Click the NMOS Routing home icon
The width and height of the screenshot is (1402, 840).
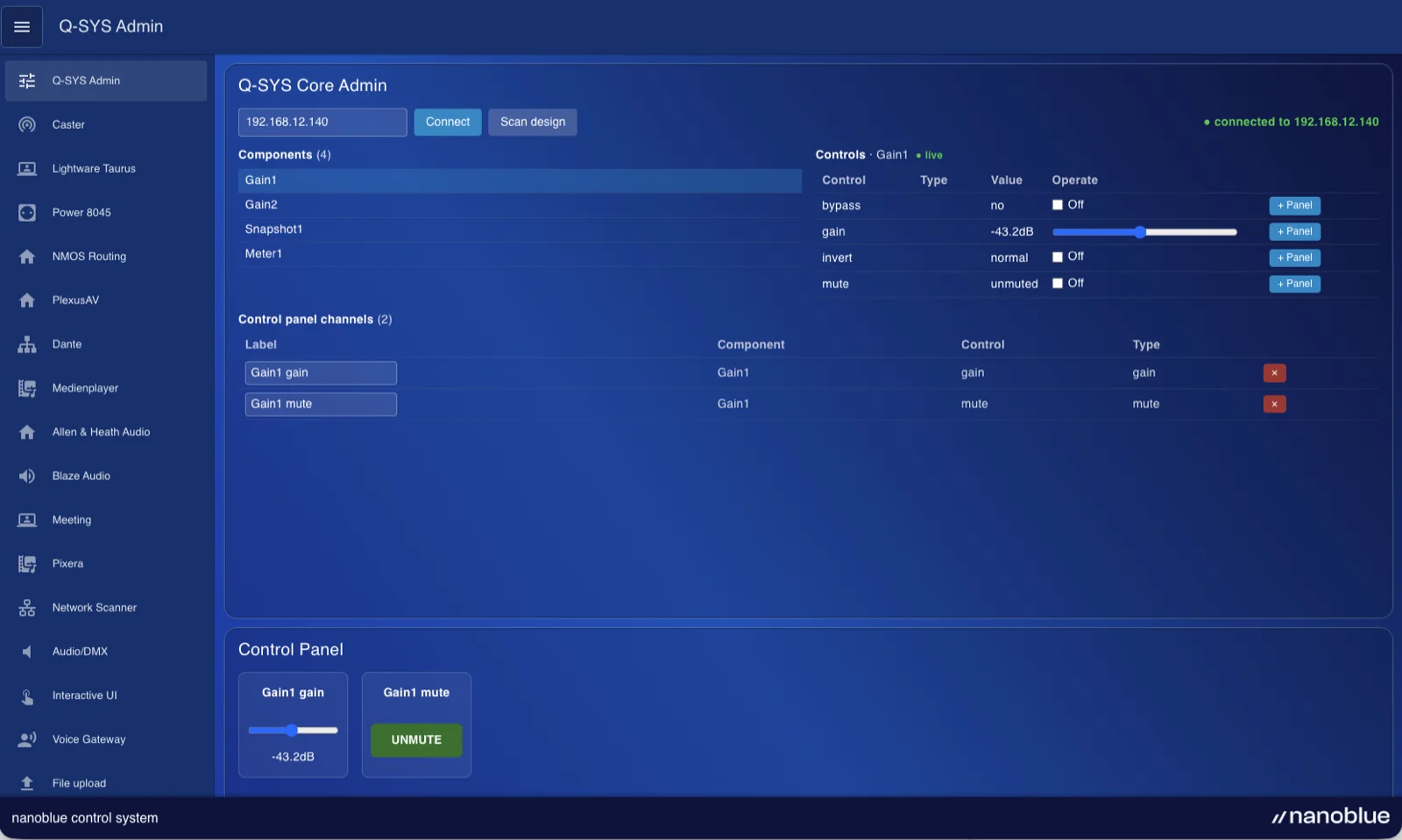pos(27,256)
